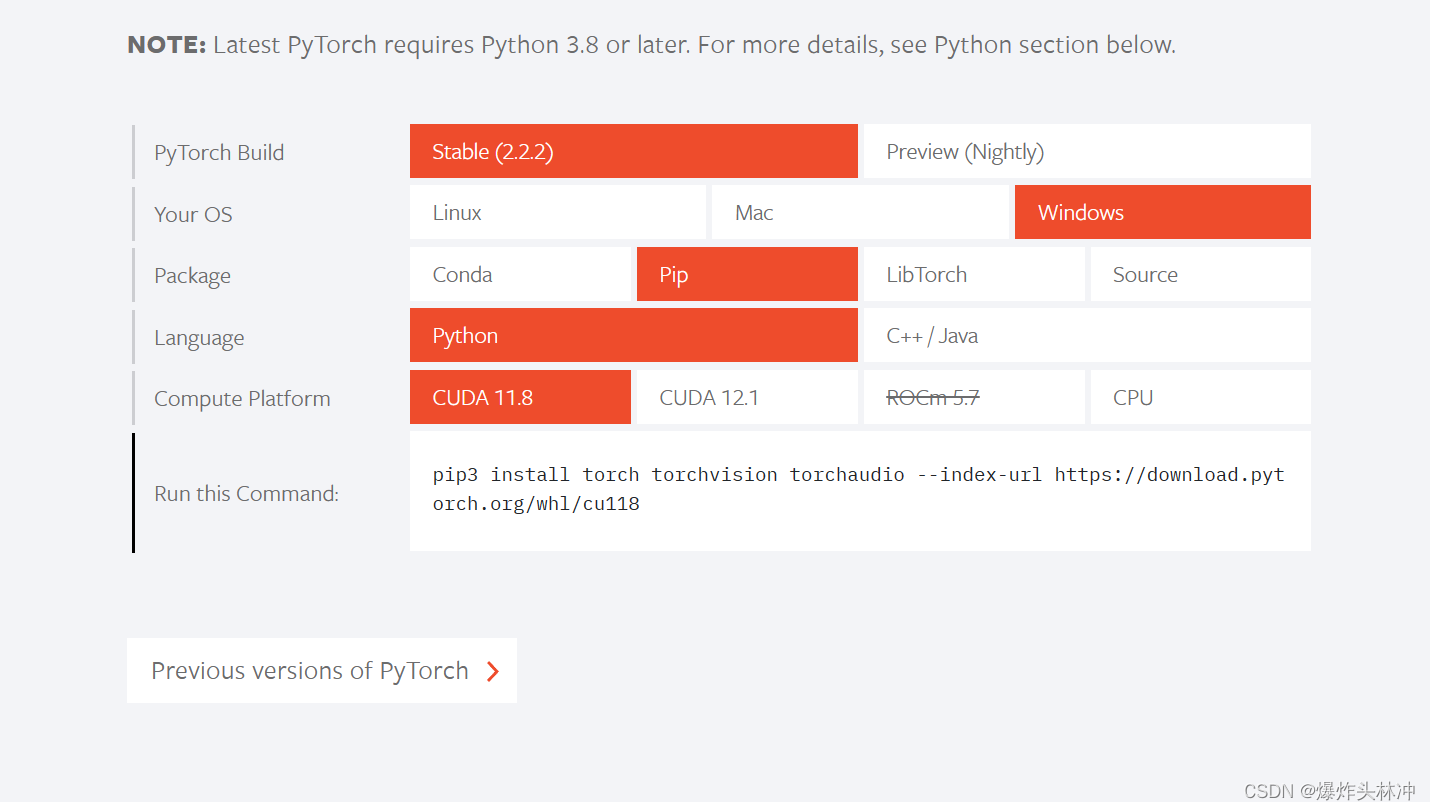The height and width of the screenshot is (810, 1430).
Task: Choose the LibTorch package
Action: pos(973,275)
